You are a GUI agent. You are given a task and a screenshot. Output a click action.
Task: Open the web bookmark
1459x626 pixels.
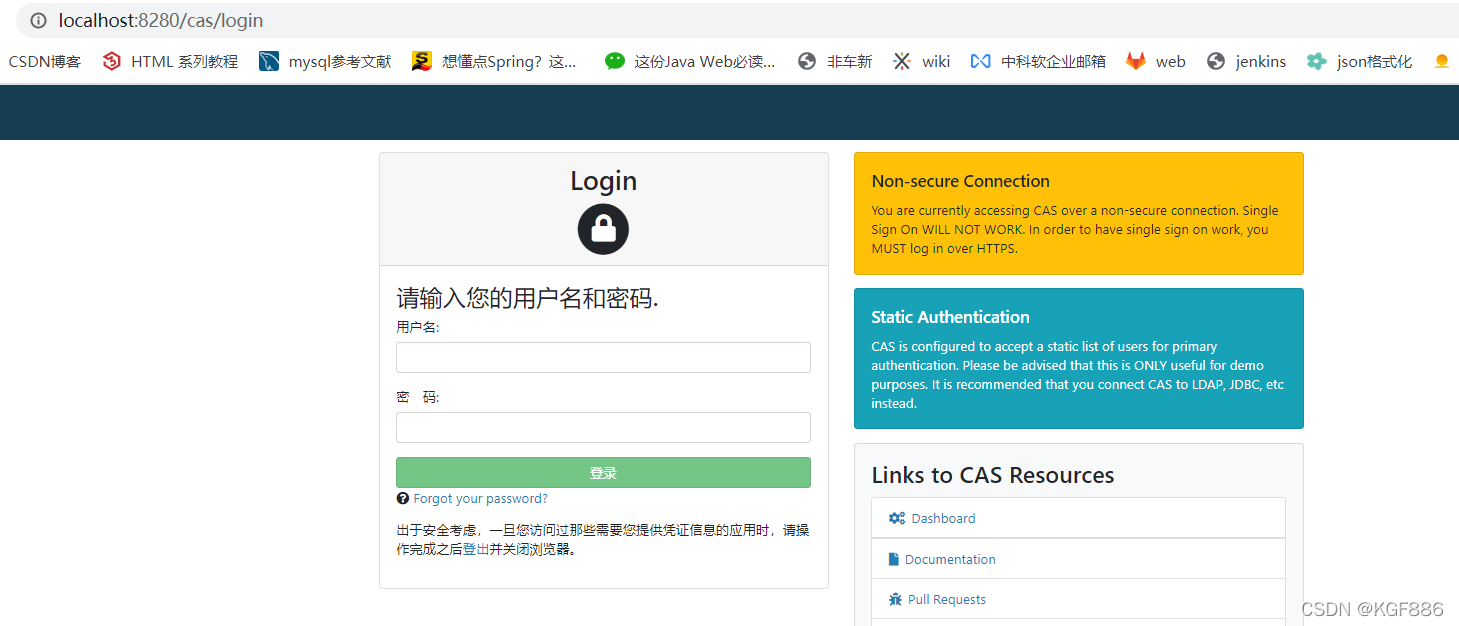click(x=1171, y=61)
